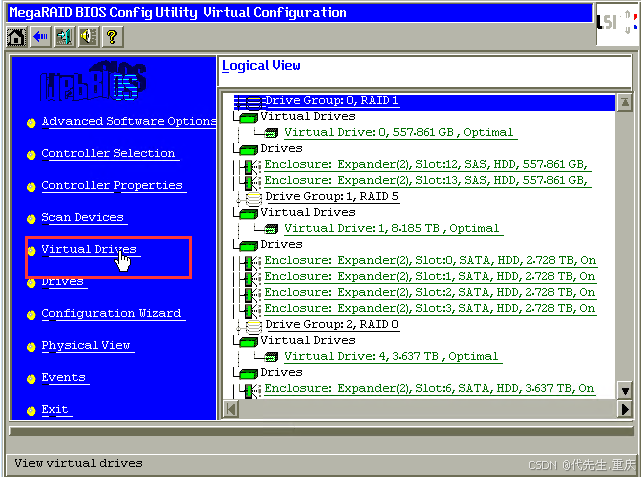Open the Virtual Drives menu link
This screenshot has height=477, width=641.
pos(89,249)
